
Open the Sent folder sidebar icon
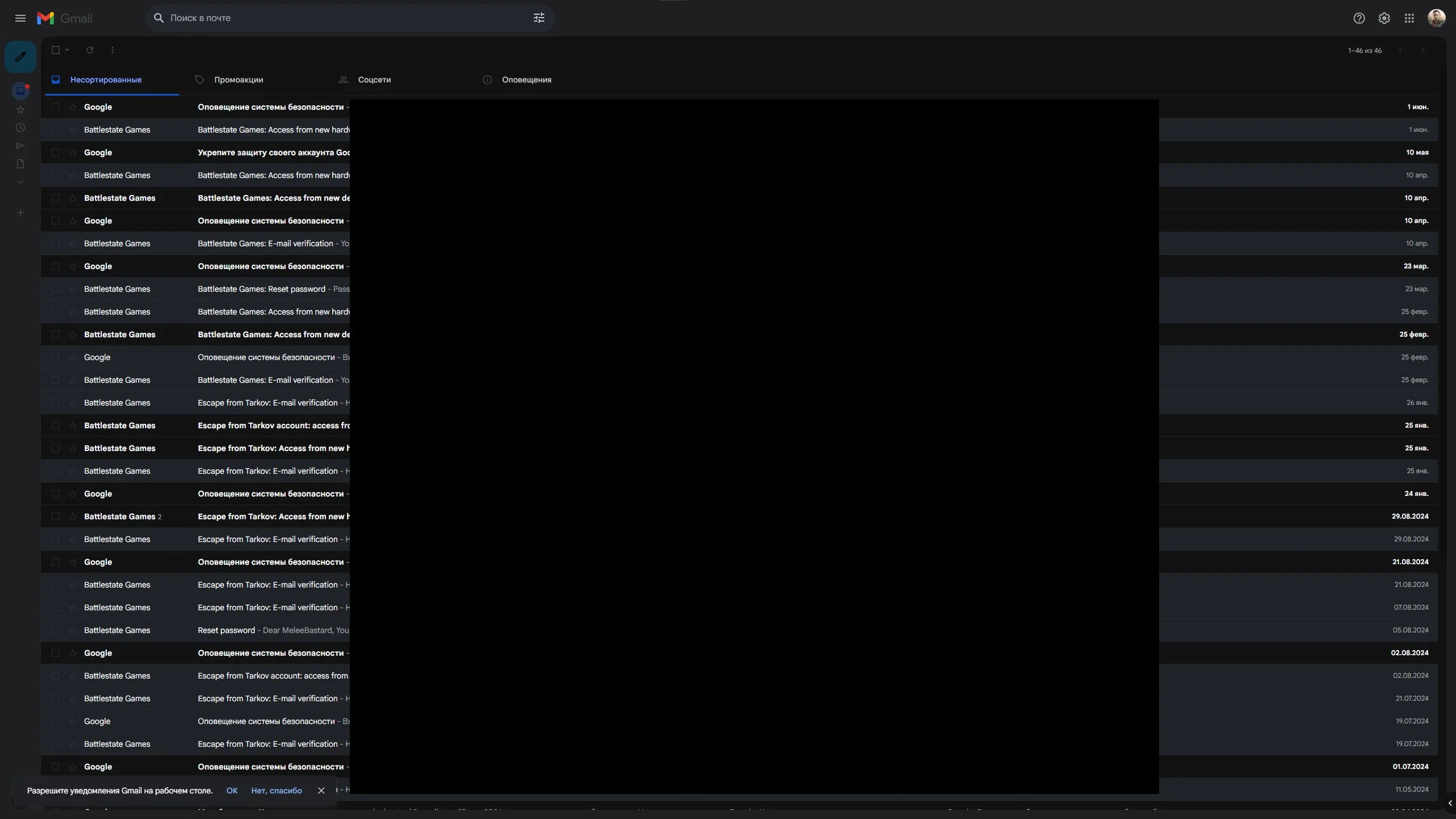point(20,146)
